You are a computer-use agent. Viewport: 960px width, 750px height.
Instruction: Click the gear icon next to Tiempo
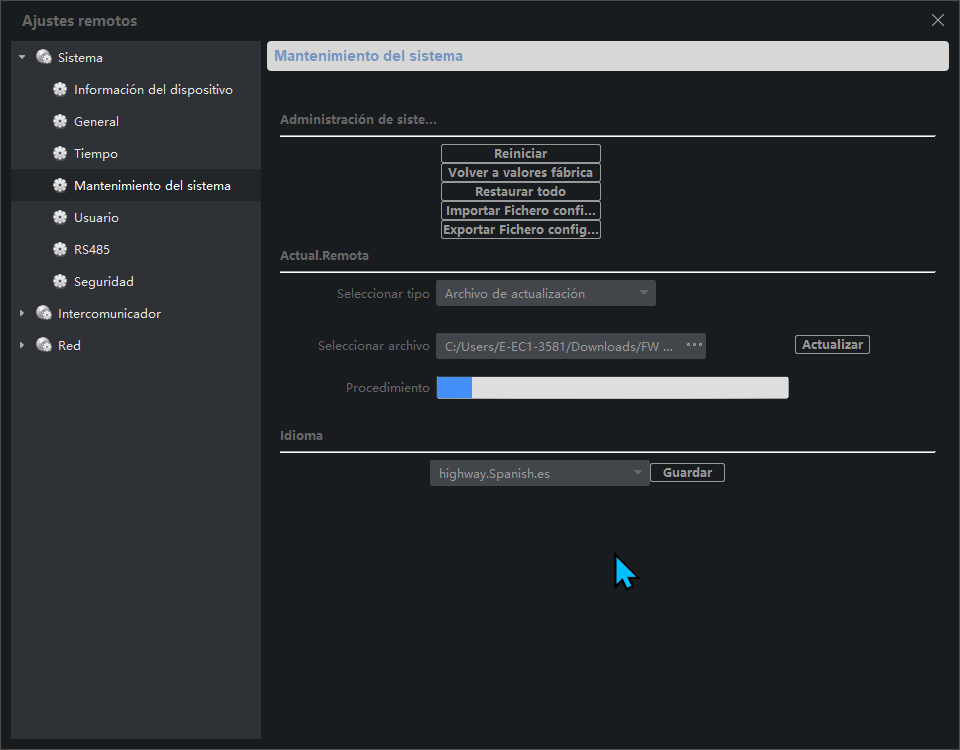[60, 153]
